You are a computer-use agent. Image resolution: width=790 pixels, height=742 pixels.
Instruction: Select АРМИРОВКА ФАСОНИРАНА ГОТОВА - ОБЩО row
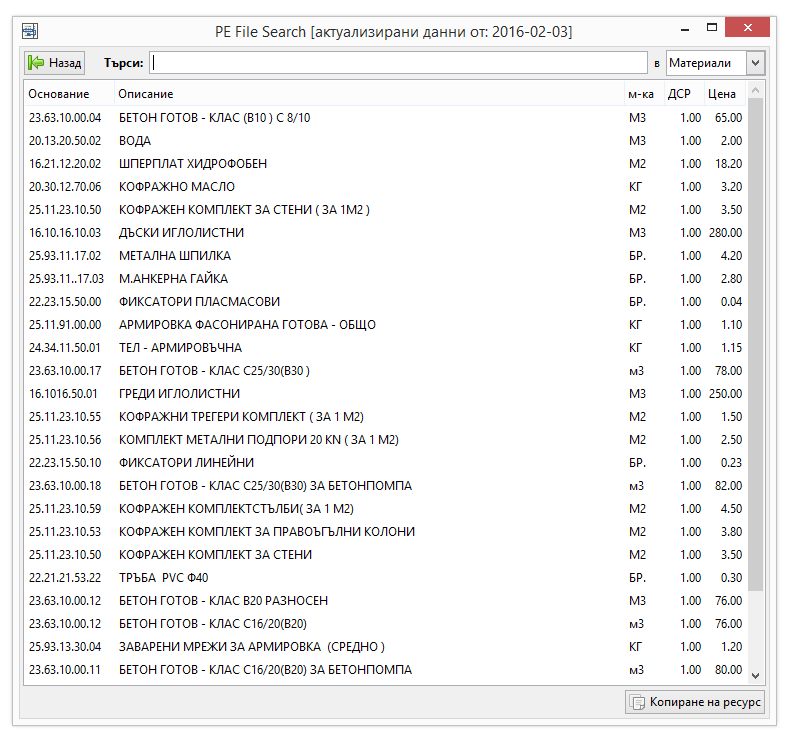[x=385, y=325]
